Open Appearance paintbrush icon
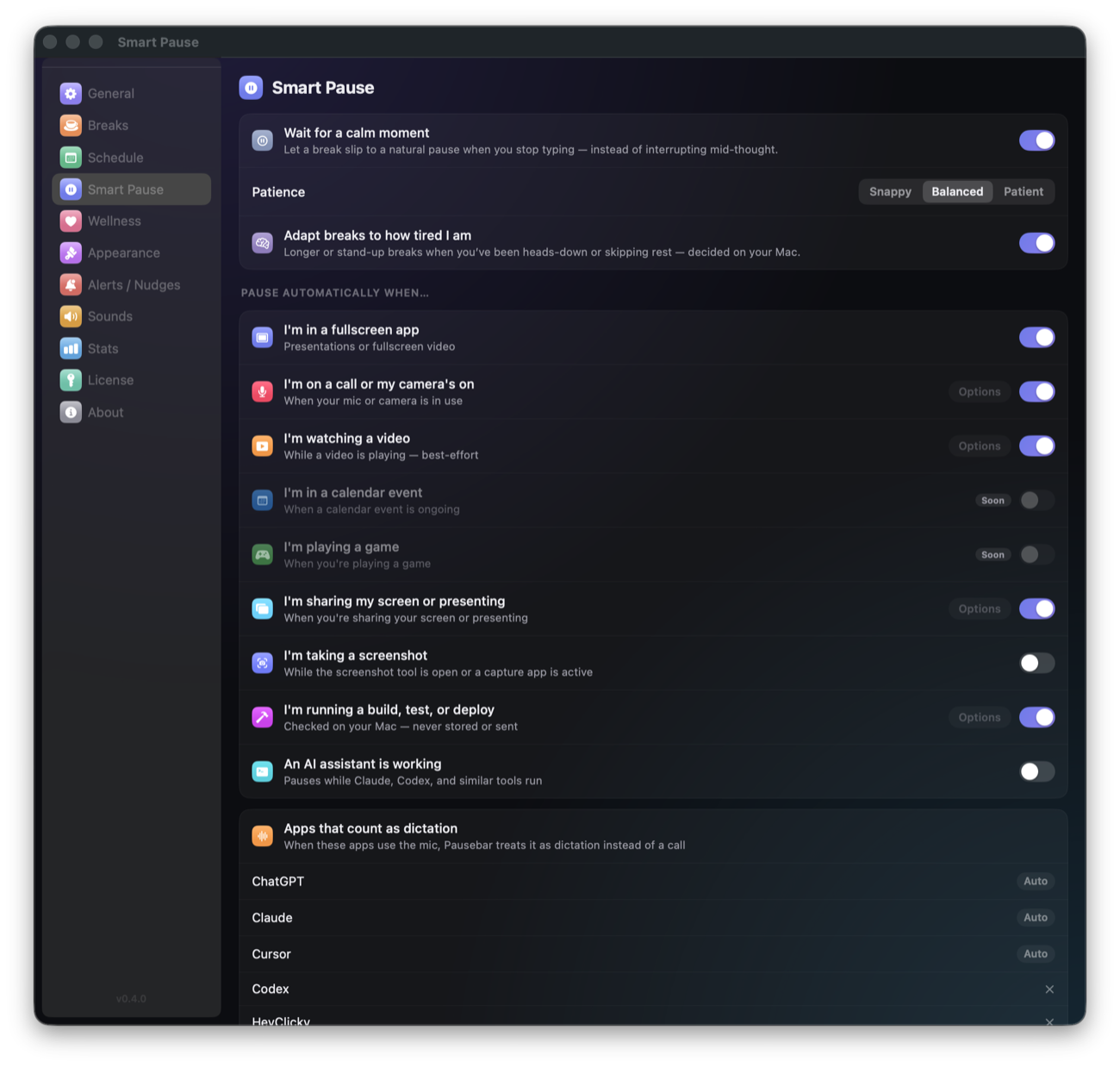Image resolution: width=1120 pixels, height=1067 pixels. pyautogui.click(x=71, y=253)
